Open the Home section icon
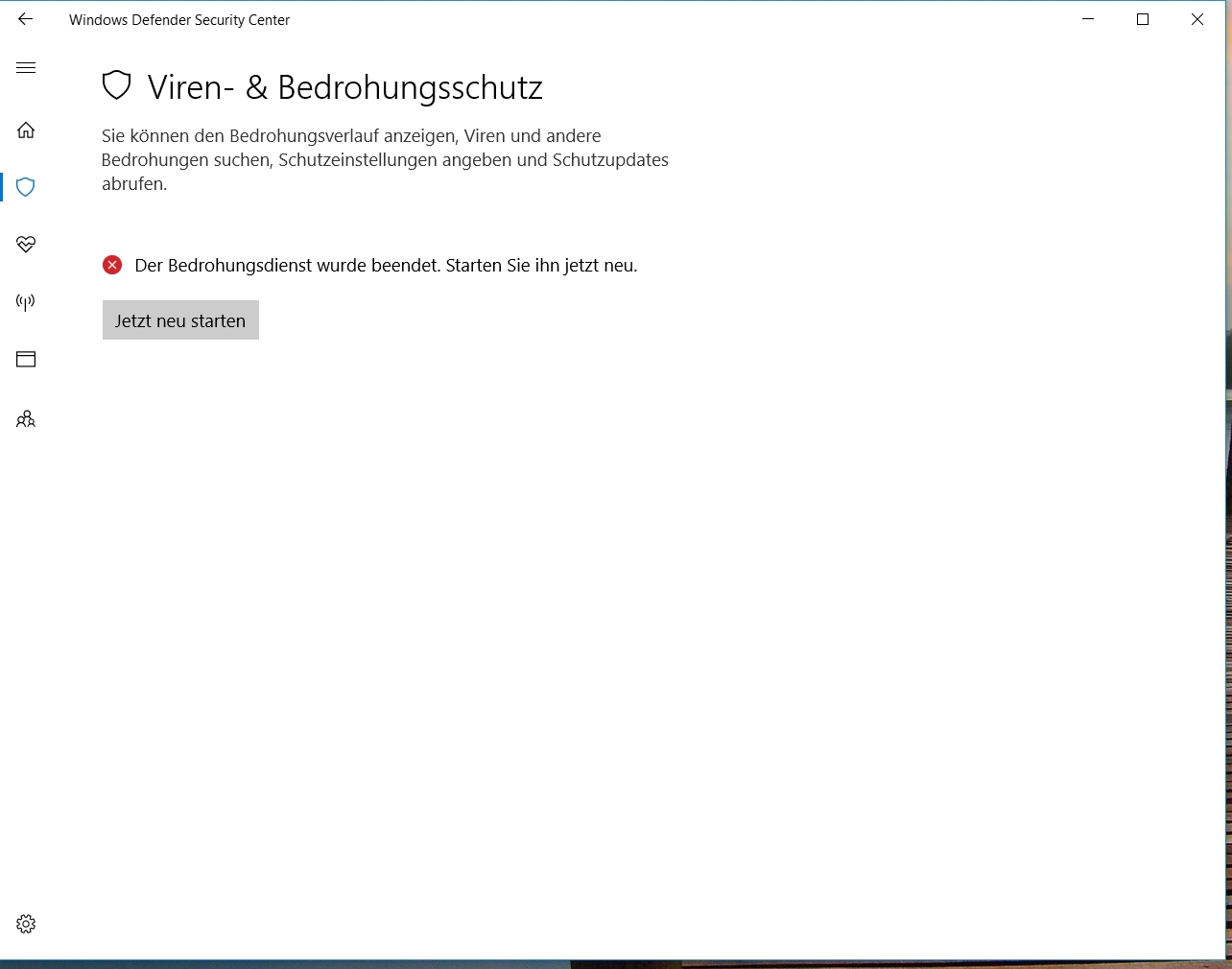Image resolution: width=1232 pixels, height=969 pixels. [26, 130]
